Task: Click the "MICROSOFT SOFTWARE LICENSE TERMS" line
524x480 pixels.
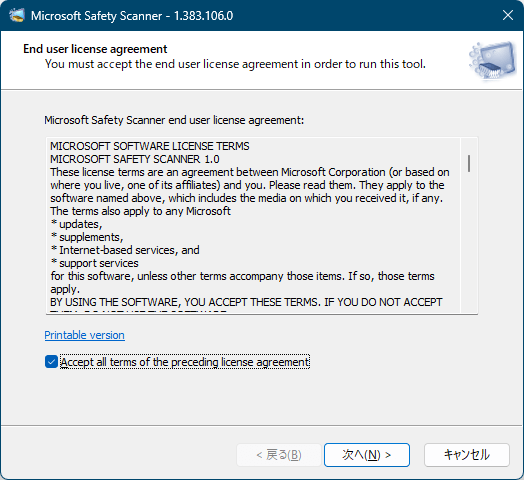Action: pyautogui.click(x=150, y=146)
